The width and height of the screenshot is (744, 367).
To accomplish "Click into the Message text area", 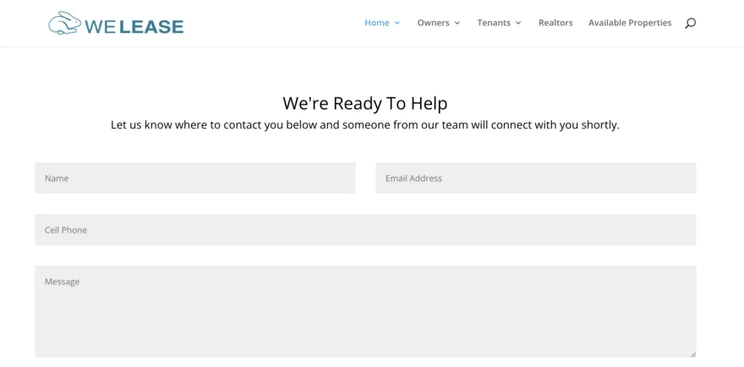I will pos(365,311).
